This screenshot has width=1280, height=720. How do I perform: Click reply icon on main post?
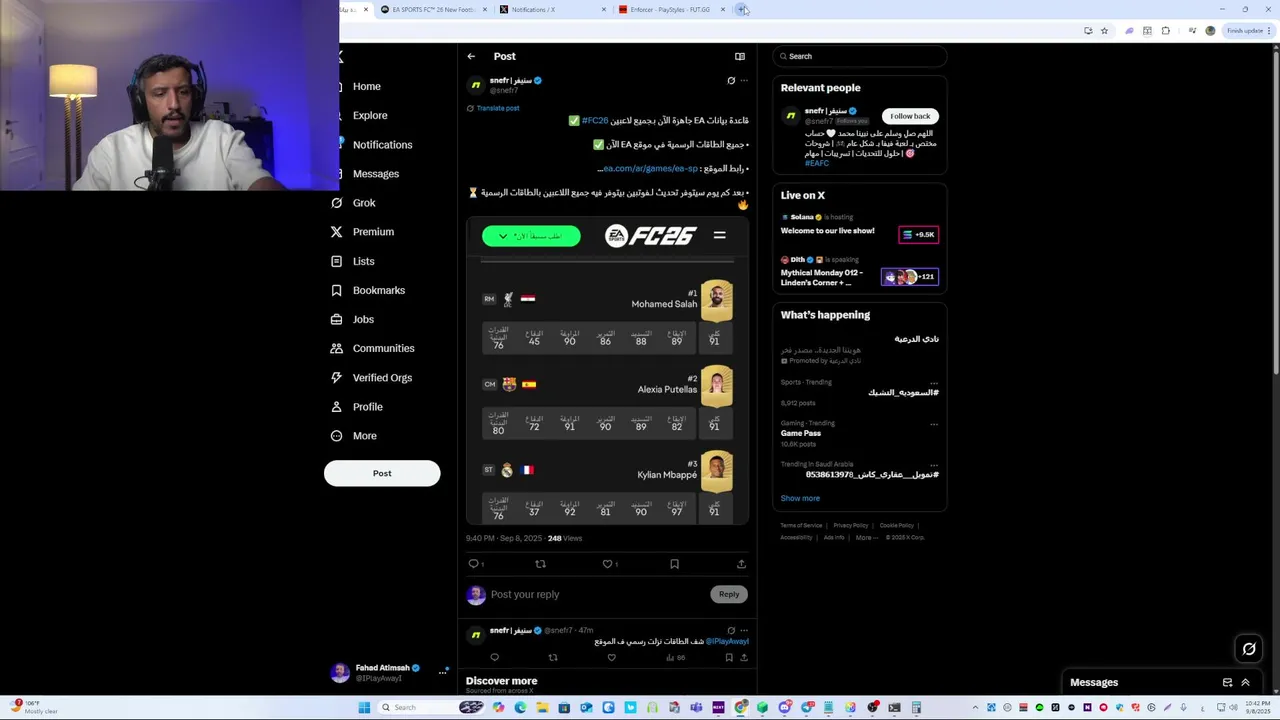click(x=474, y=564)
